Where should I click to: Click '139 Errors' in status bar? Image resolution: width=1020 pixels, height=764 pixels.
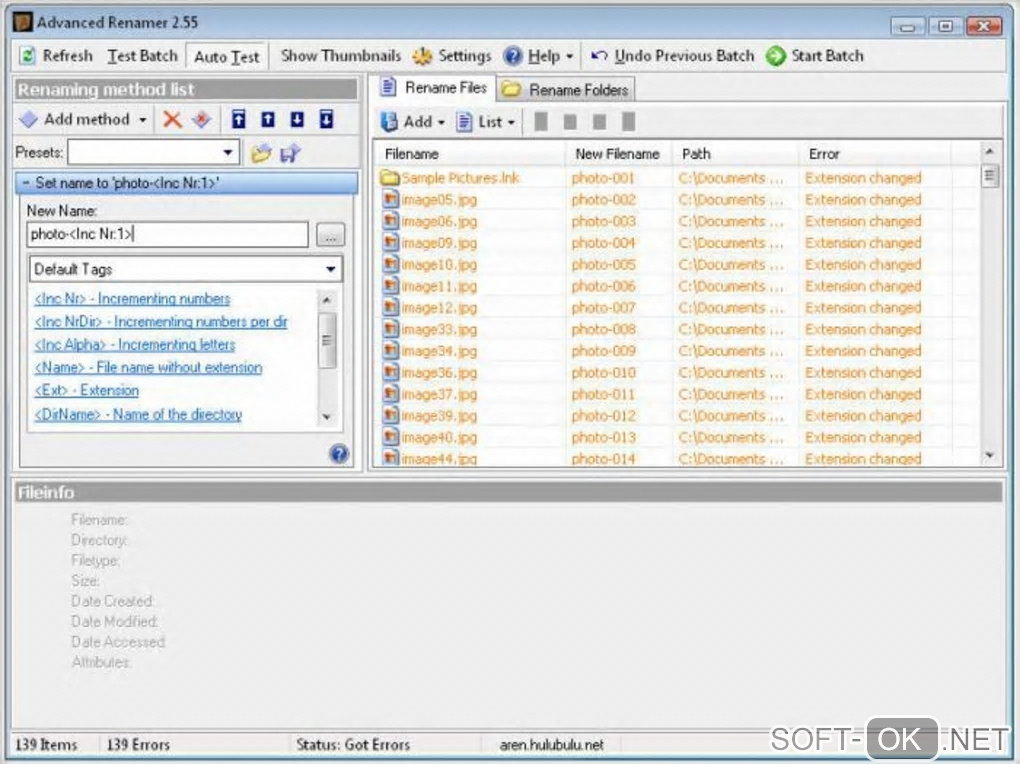tap(138, 744)
